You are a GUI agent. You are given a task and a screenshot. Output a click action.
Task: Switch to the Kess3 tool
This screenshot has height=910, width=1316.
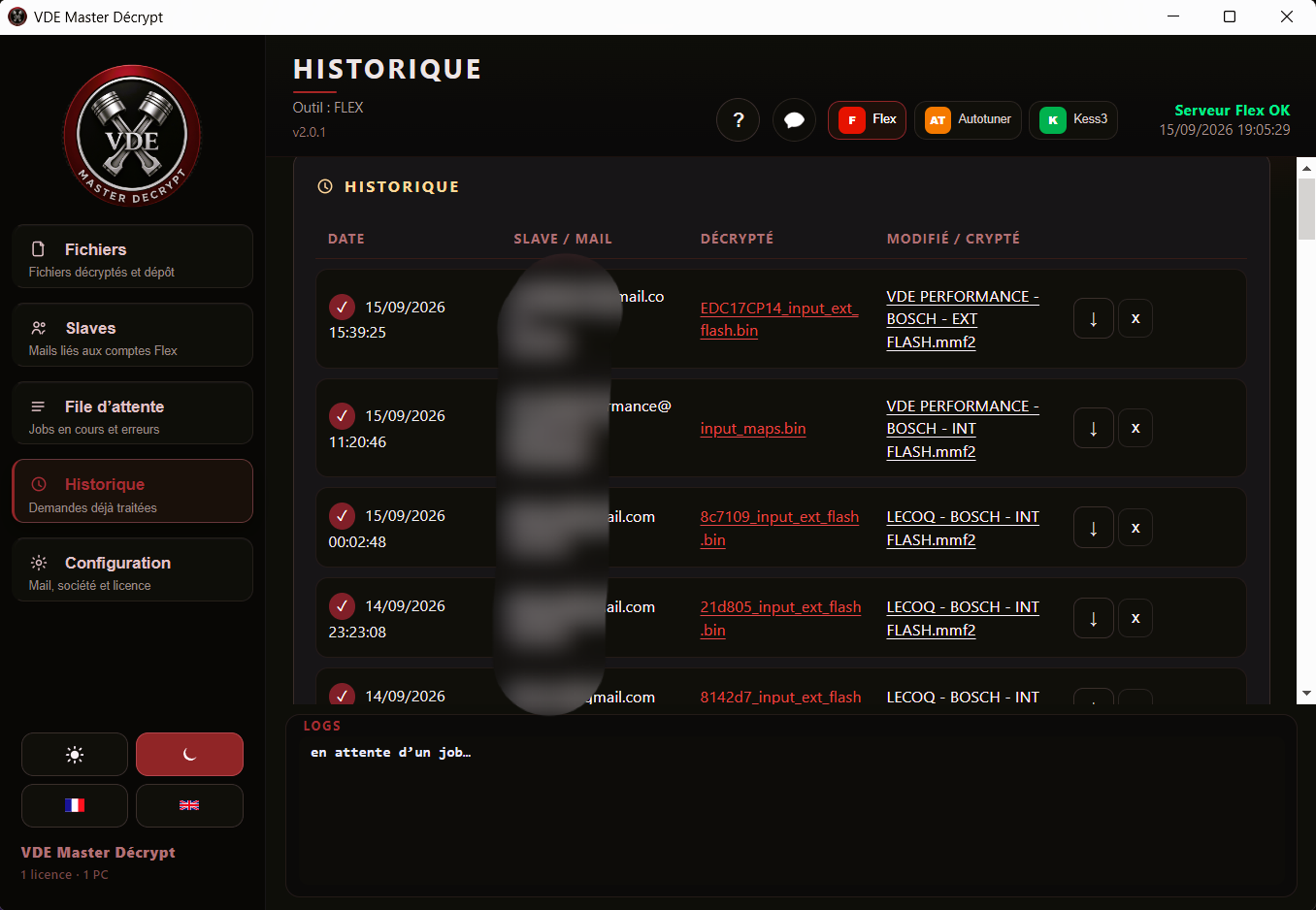pos(1073,120)
